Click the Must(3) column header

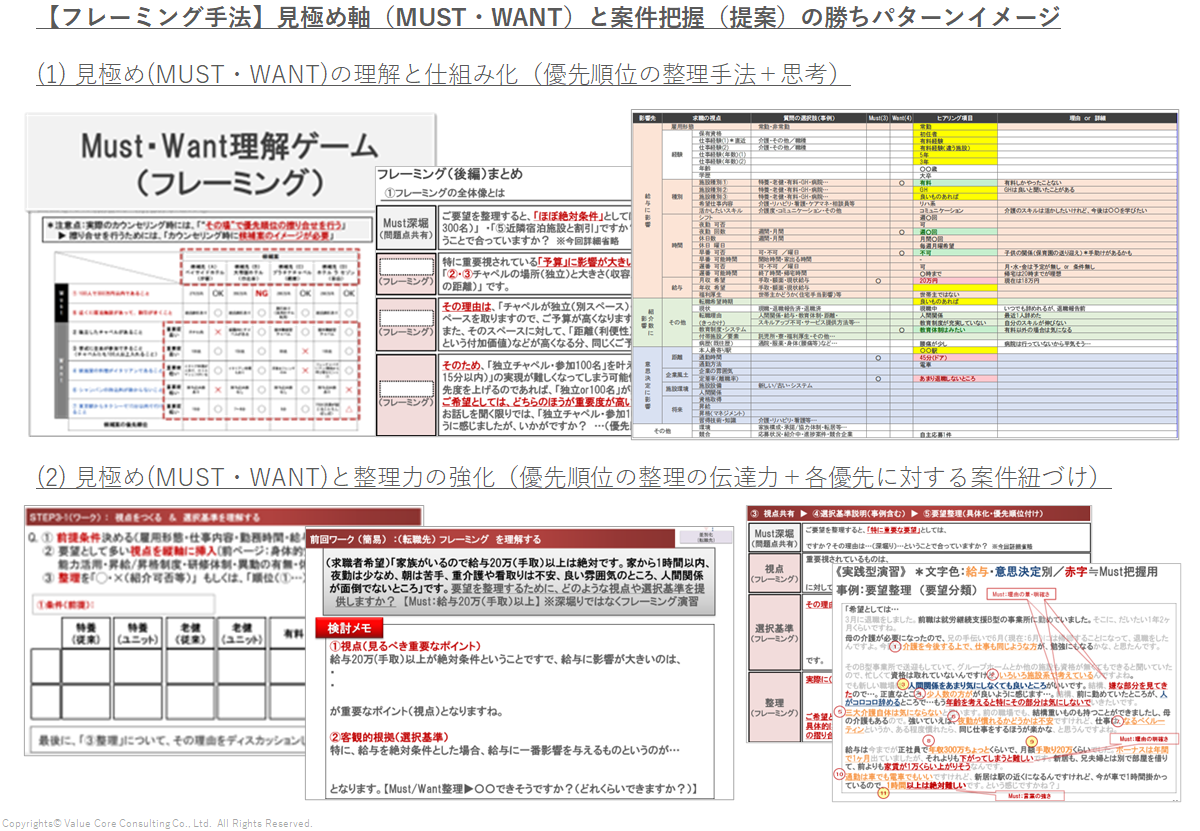(877, 118)
